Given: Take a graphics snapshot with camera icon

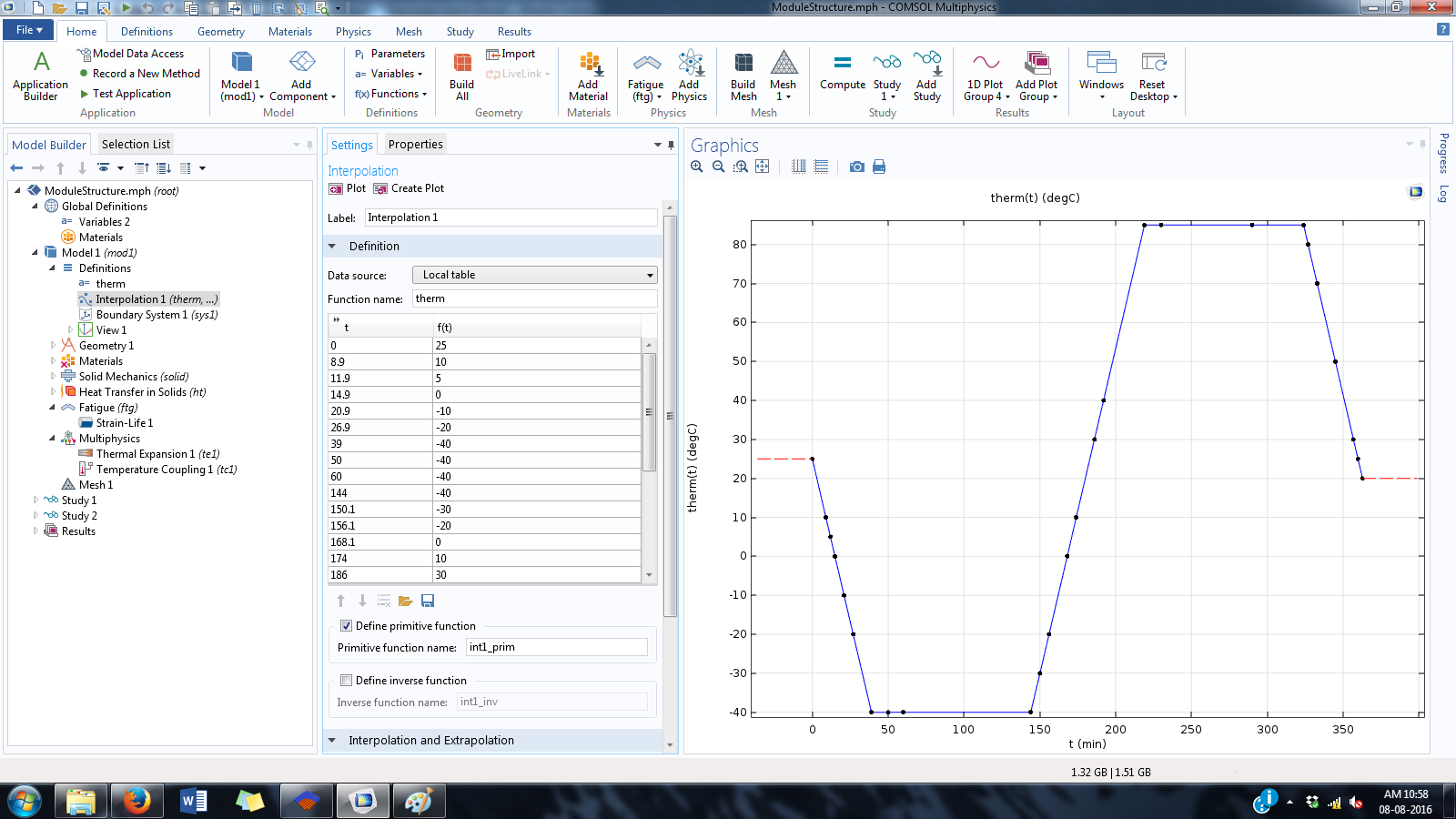Looking at the screenshot, I should (856, 167).
